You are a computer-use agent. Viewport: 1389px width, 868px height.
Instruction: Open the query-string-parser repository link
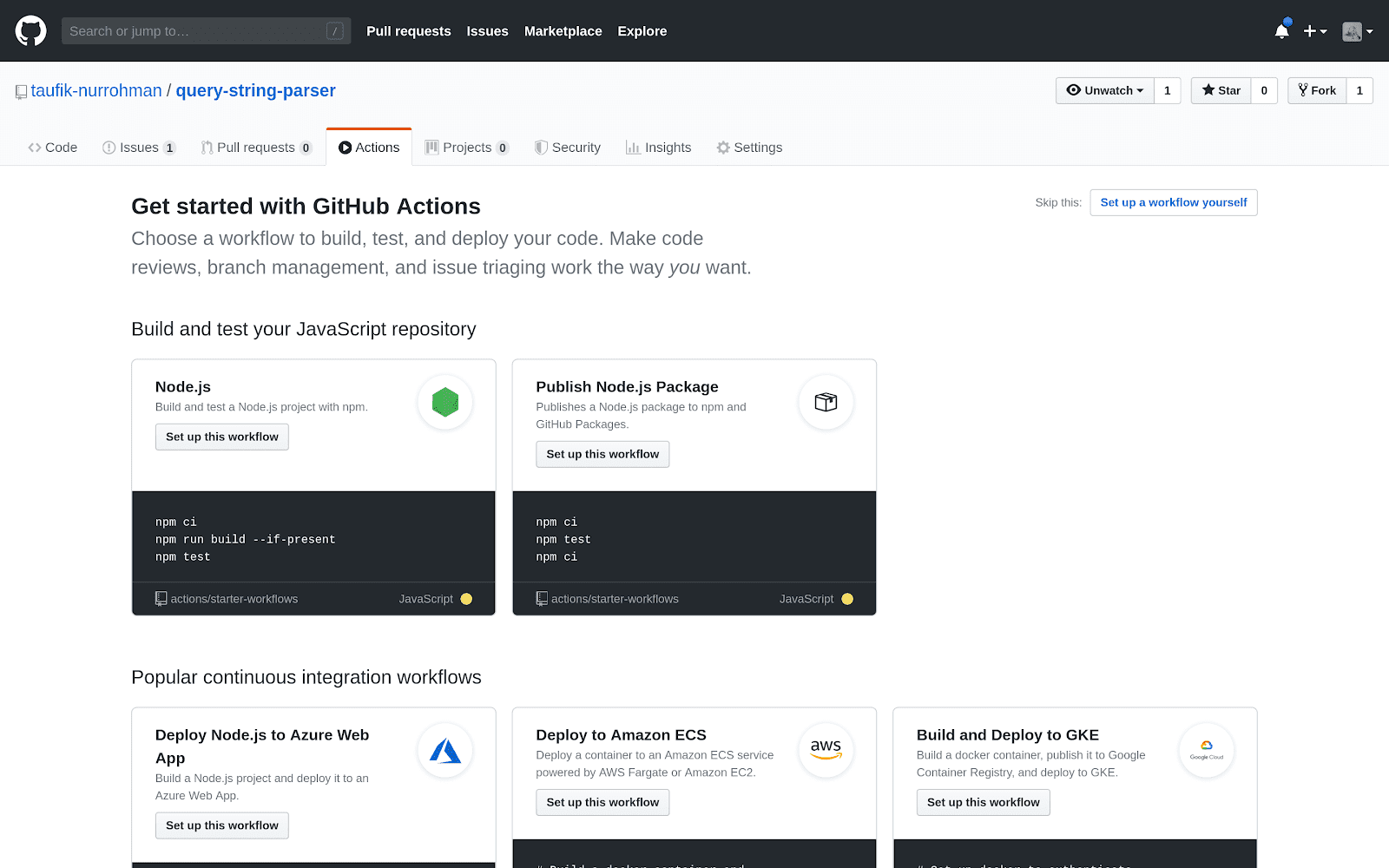pos(256,90)
